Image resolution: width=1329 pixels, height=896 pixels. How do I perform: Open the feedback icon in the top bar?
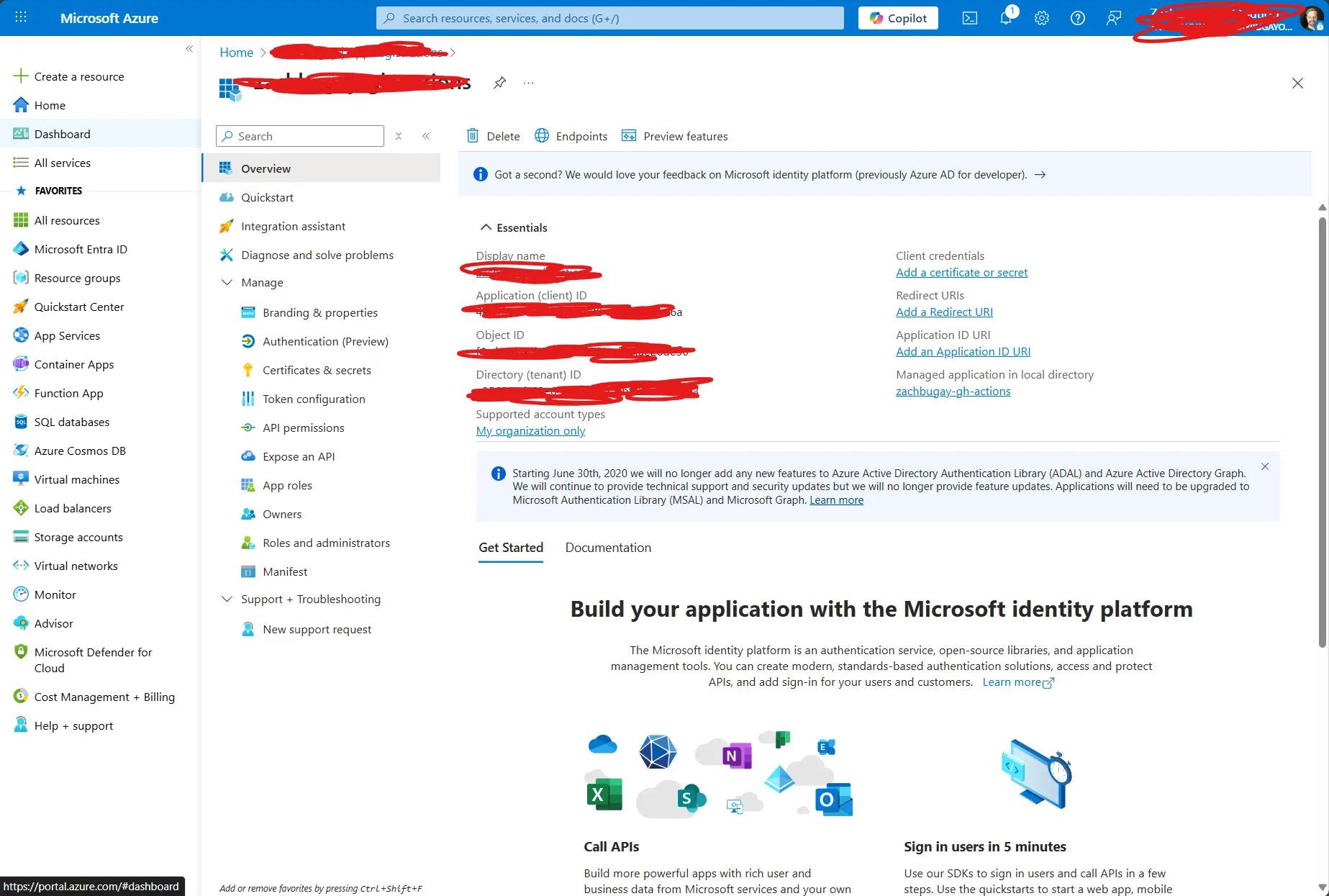pos(1113,18)
